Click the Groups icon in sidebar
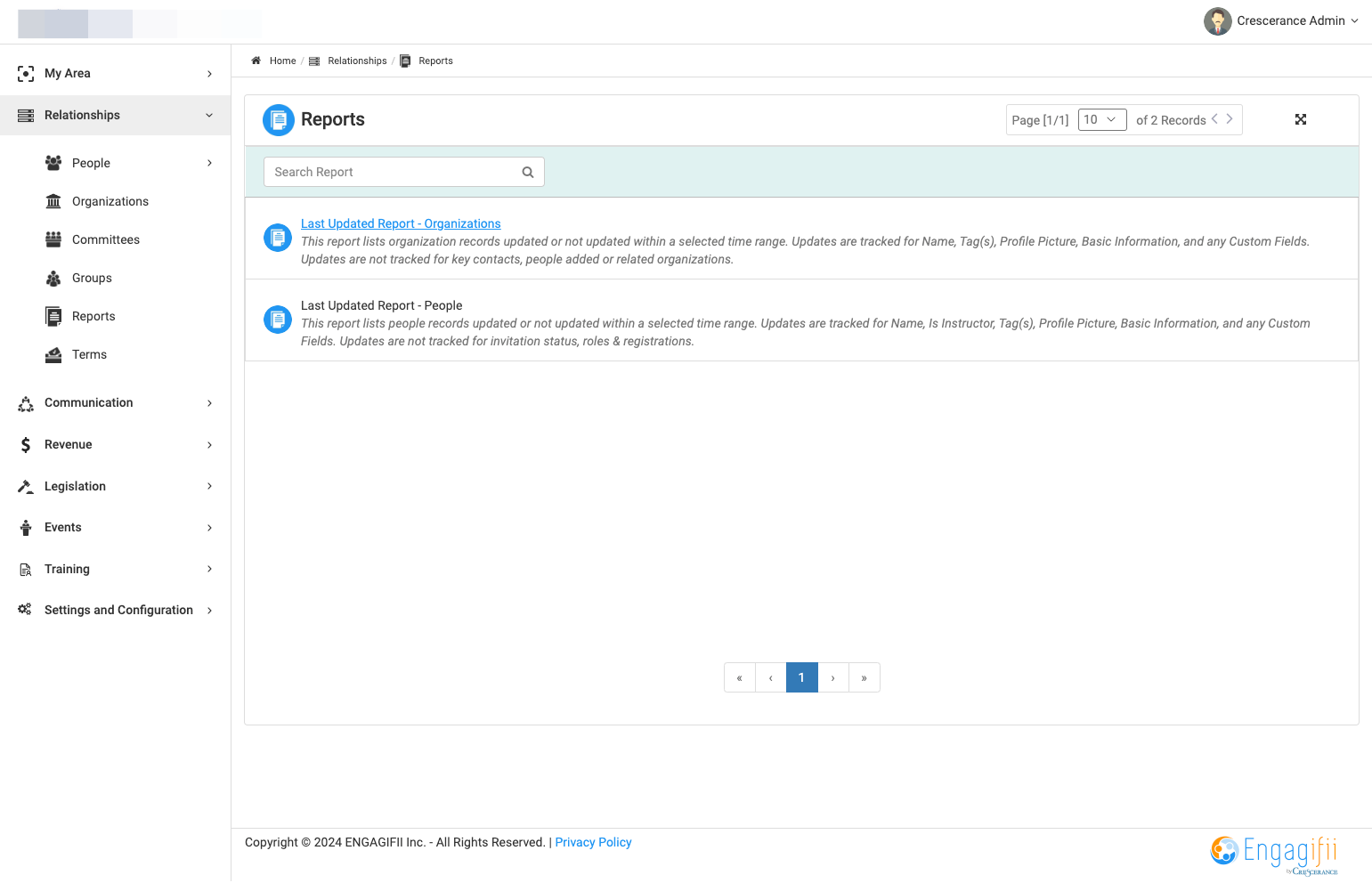The height and width of the screenshot is (883, 1372). [53, 278]
